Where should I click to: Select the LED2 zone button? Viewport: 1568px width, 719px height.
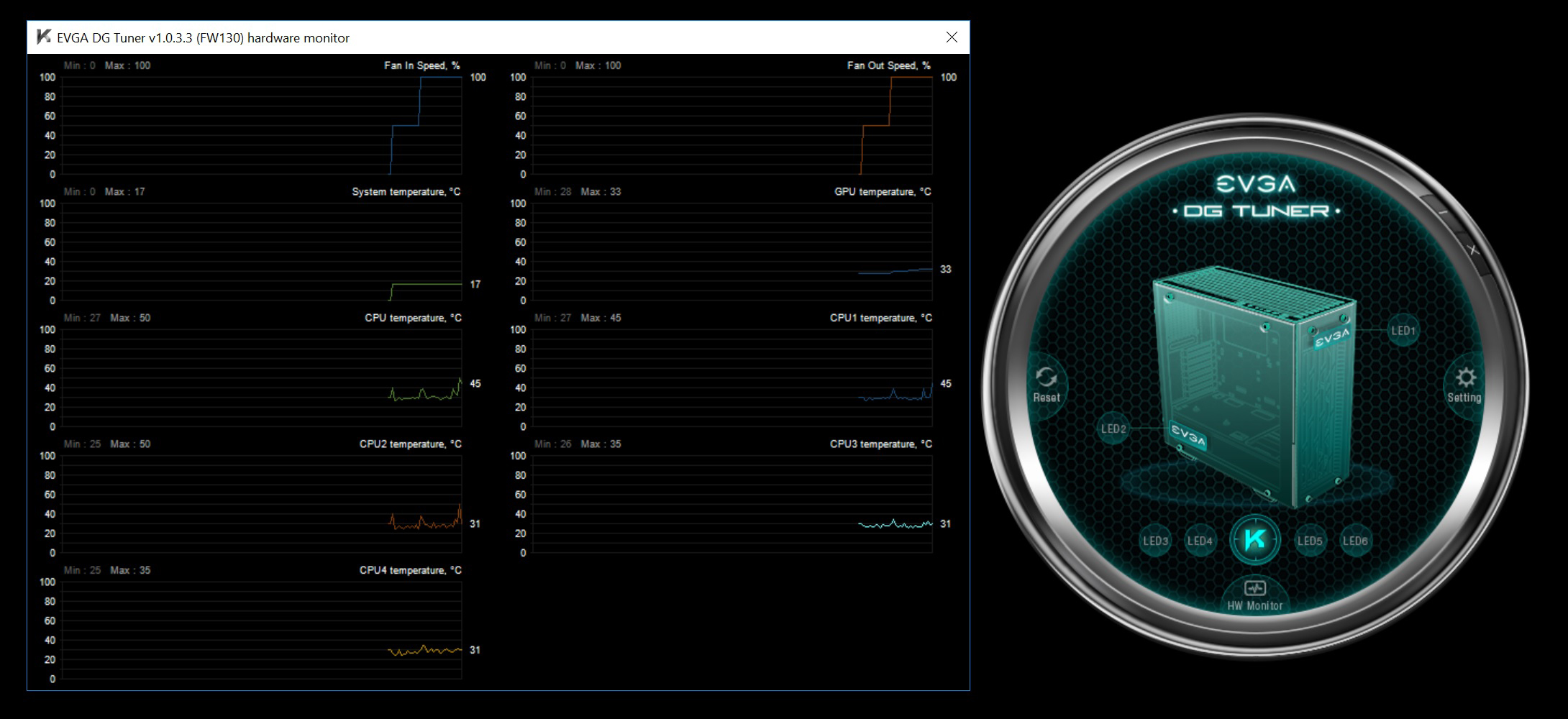1113,429
